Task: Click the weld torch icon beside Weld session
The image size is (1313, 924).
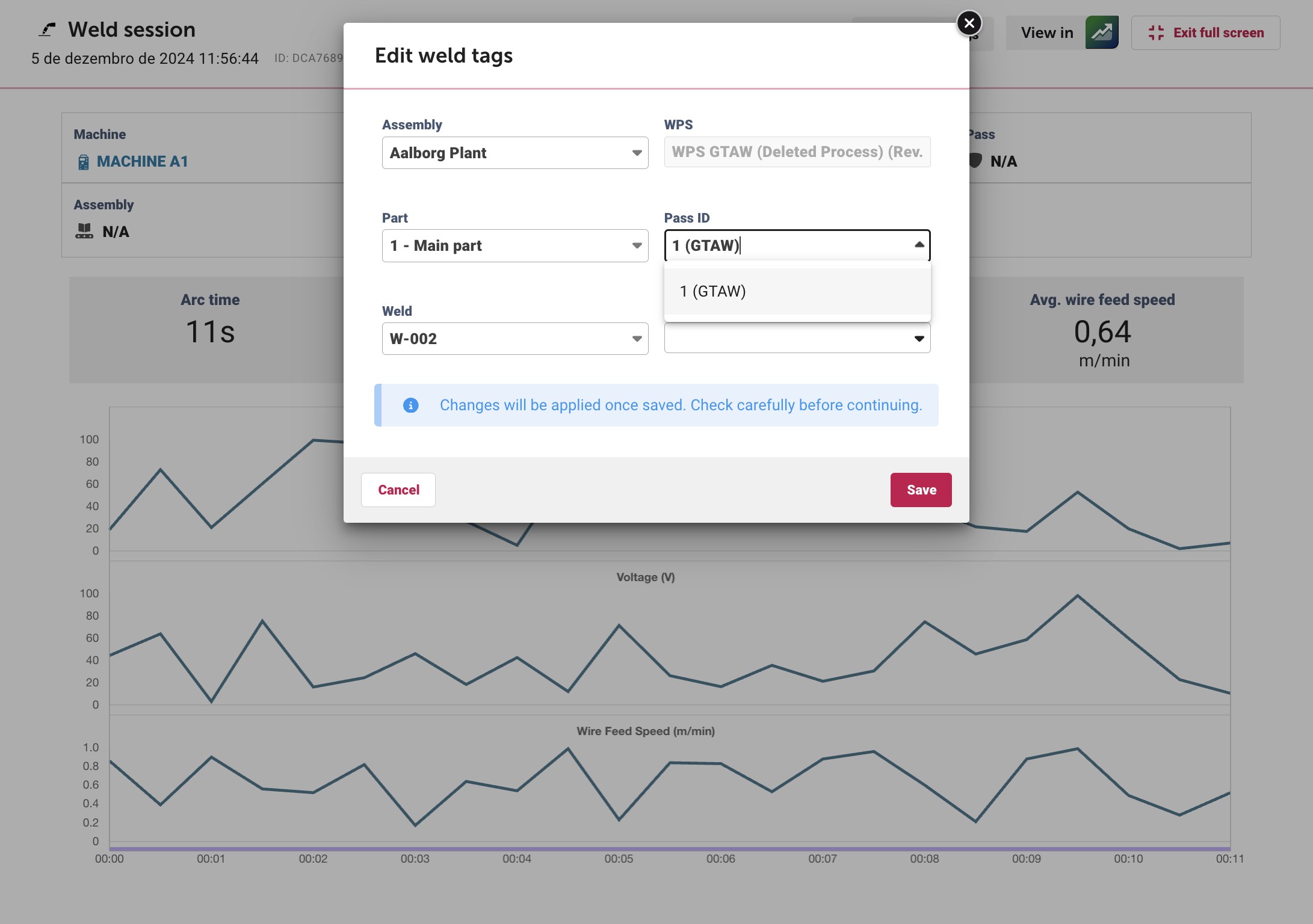Action: tap(47, 29)
